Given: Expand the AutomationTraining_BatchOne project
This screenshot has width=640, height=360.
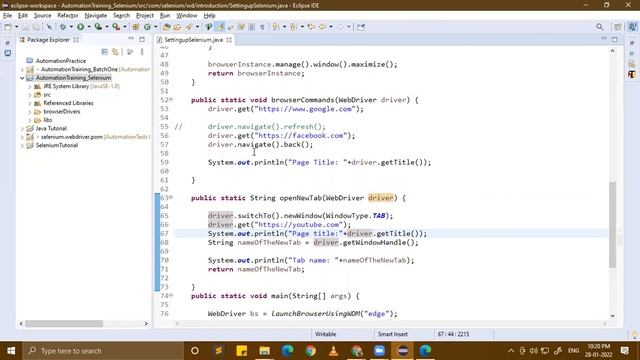Looking at the screenshot, I should (x=22, y=69).
